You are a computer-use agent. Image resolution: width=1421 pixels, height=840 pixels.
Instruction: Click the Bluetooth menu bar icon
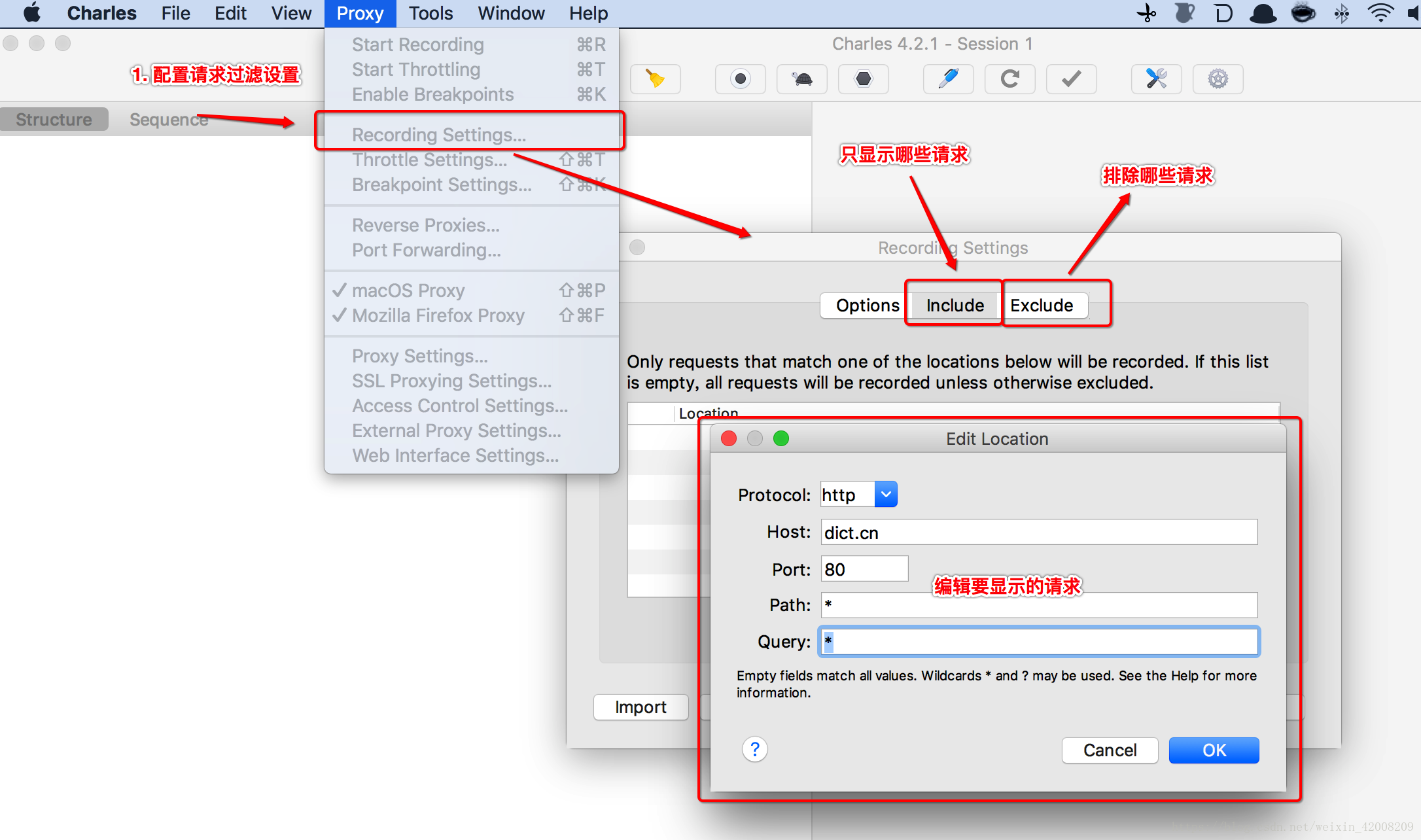click(x=1342, y=13)
